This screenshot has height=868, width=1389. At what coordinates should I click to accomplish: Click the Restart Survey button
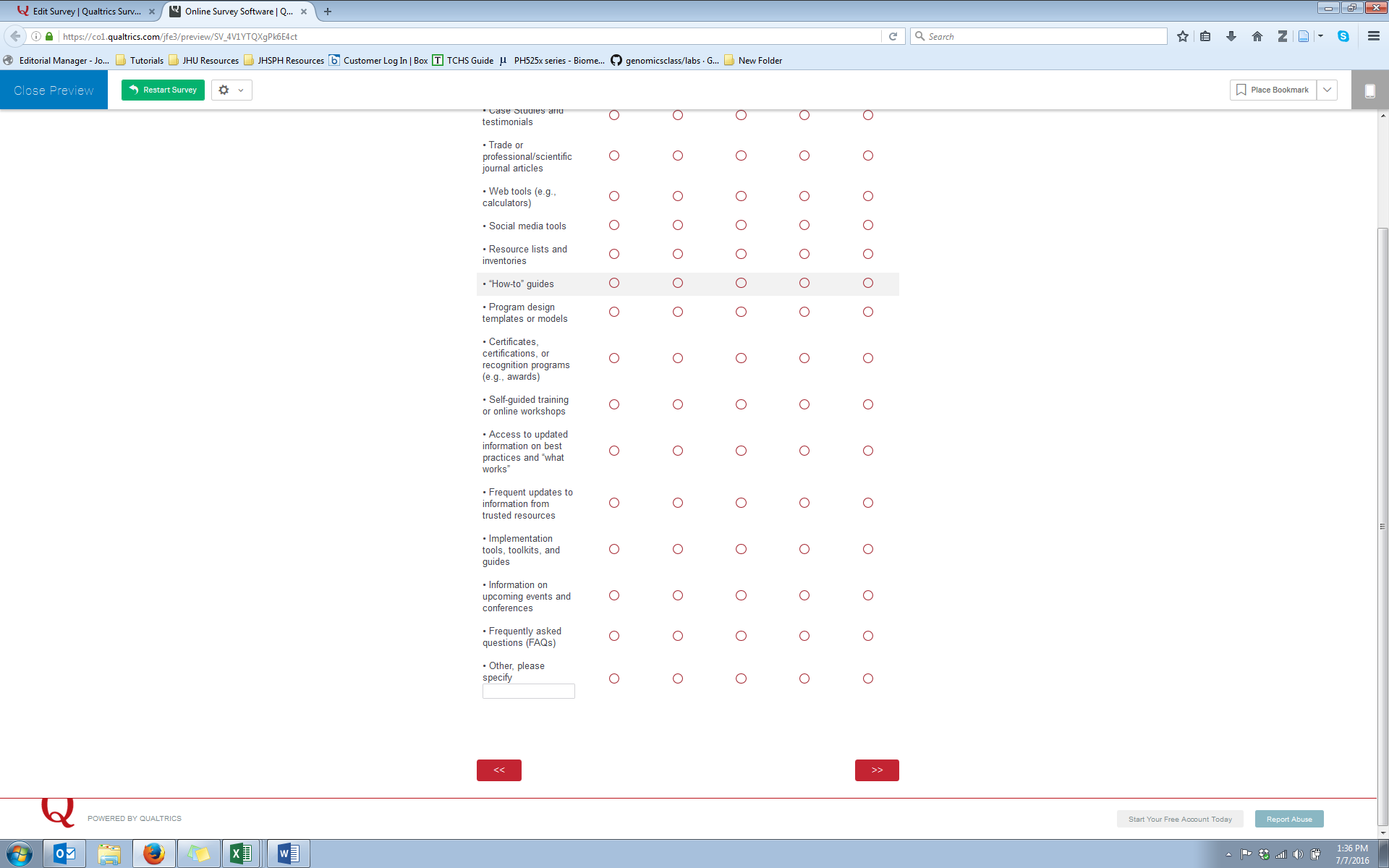(x=163, y=90)
